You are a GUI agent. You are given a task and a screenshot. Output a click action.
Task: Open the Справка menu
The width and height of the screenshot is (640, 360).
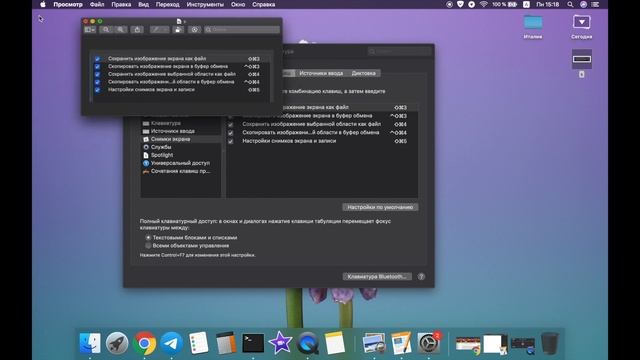pos(263,4)
